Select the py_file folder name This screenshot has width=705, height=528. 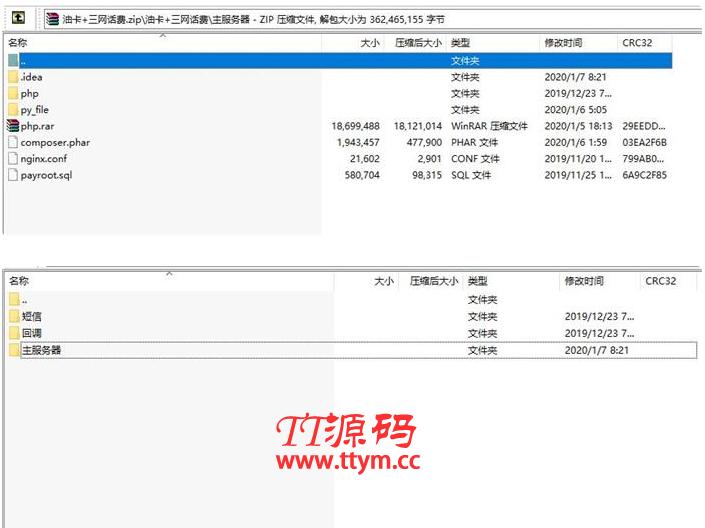coord(35,110)
